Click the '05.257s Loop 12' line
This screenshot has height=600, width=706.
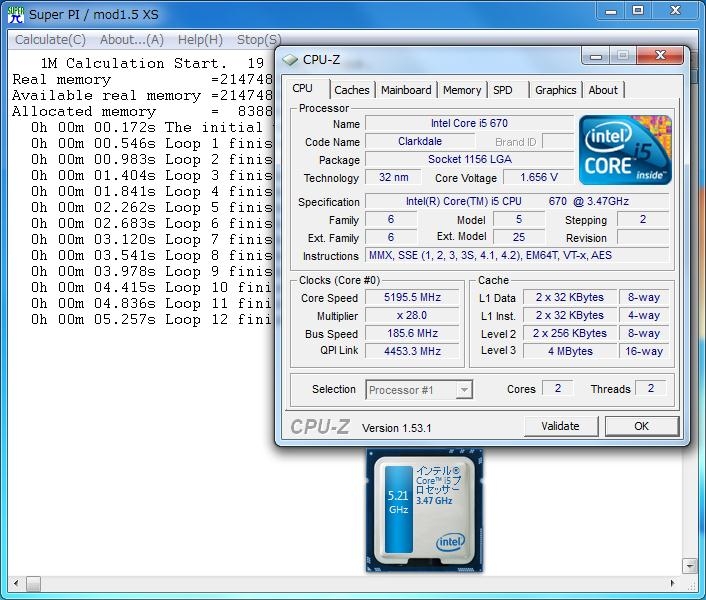tap(152, 320)
